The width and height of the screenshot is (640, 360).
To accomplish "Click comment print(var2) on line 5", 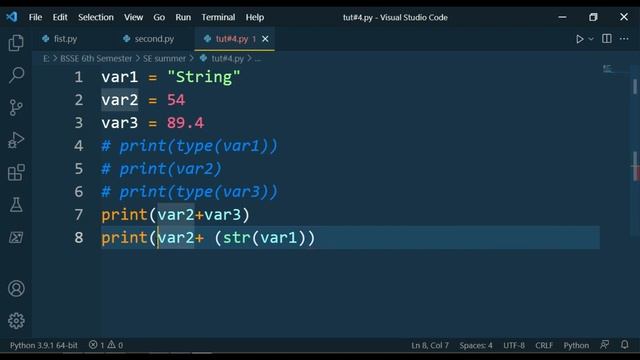I will coord(171,169).
